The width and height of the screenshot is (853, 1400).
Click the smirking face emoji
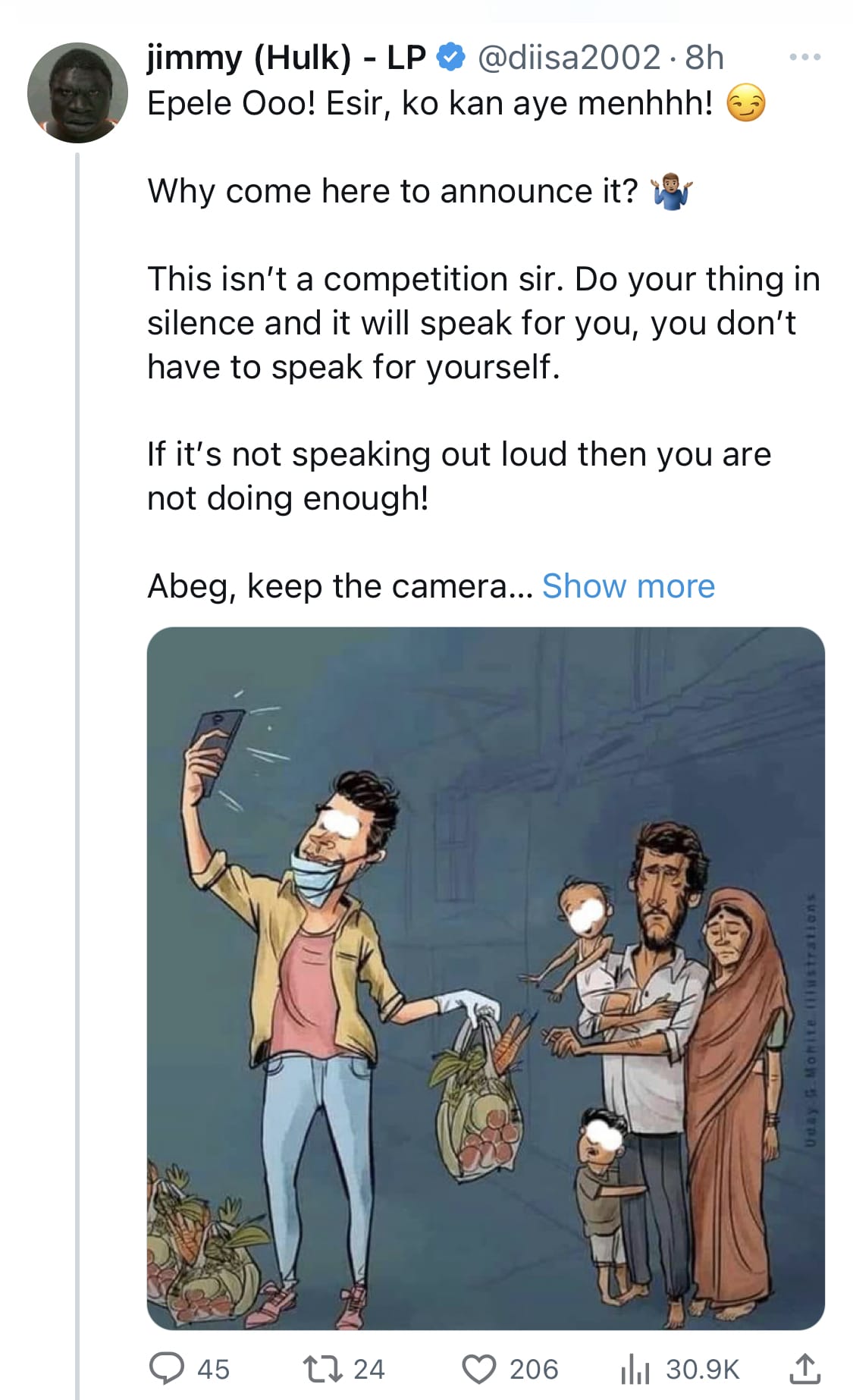tap(746, 104)
